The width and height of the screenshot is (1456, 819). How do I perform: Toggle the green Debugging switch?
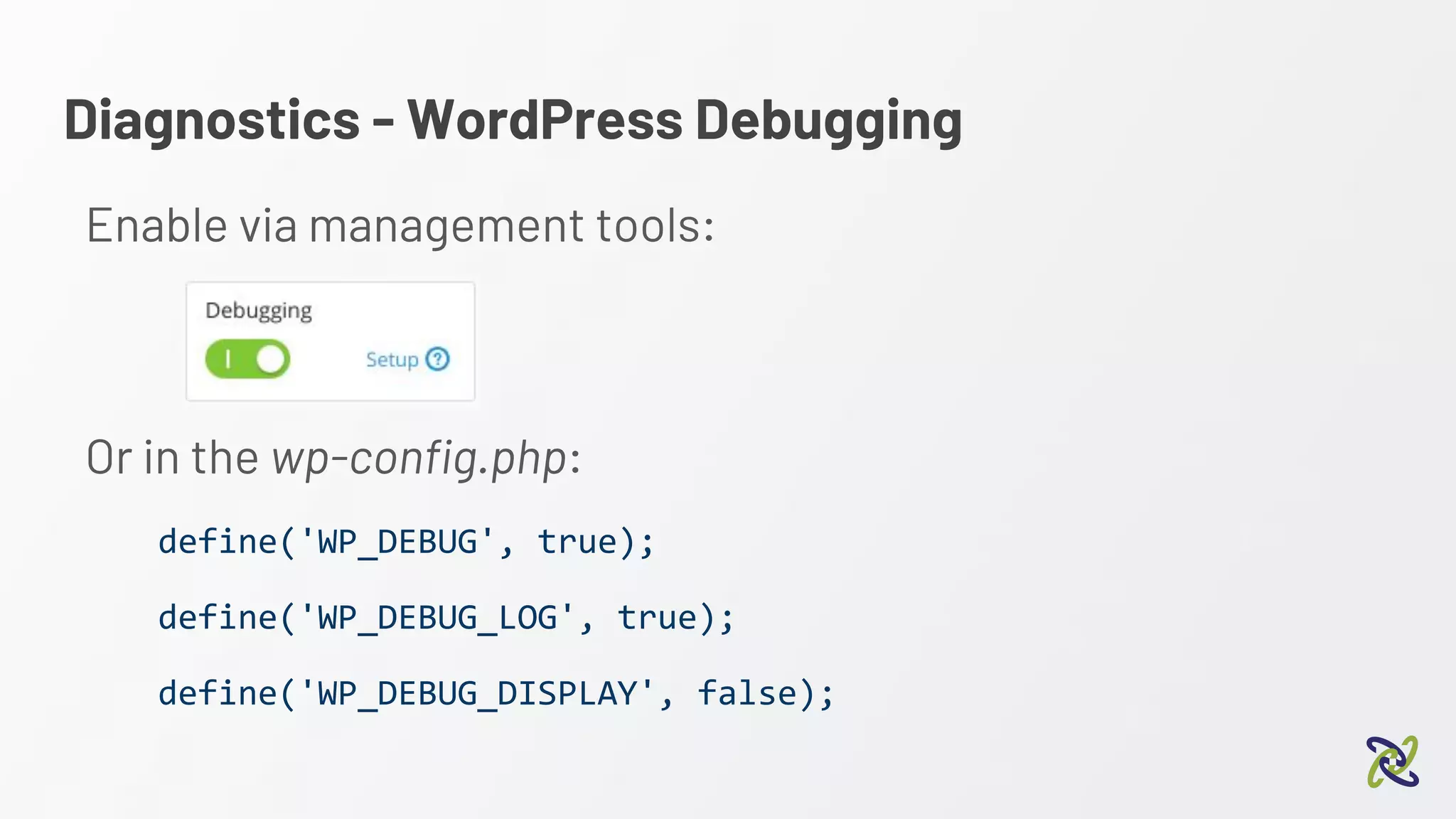(247, 359)
